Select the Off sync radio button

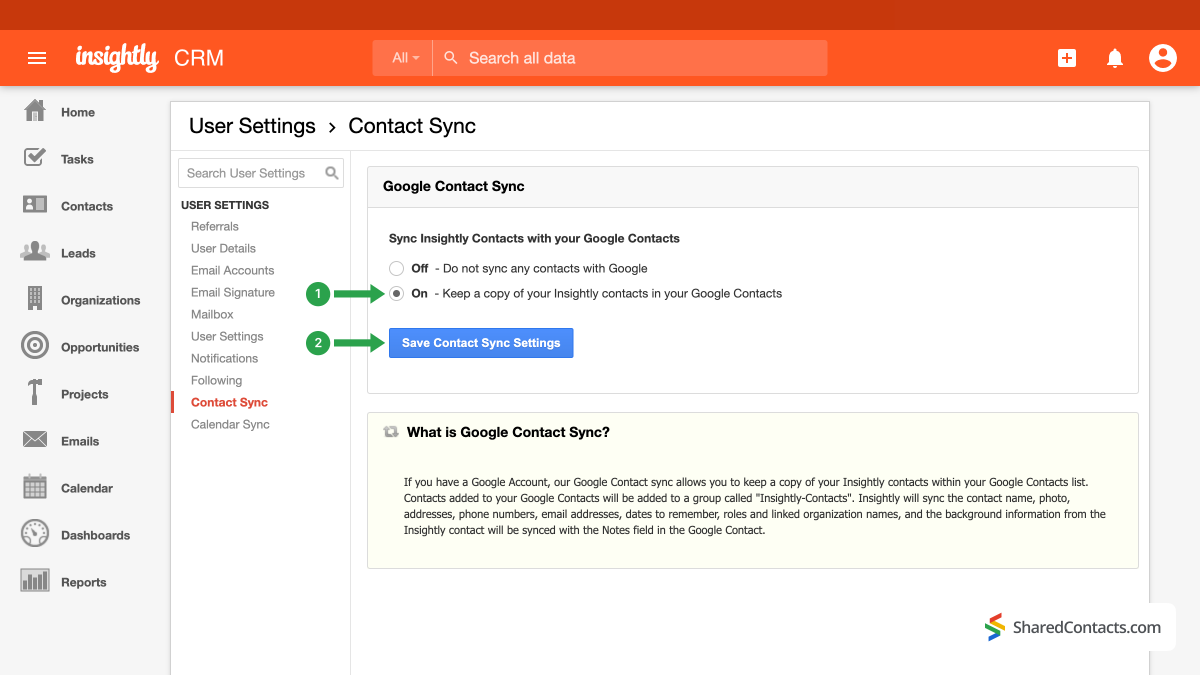coord(397,268)
